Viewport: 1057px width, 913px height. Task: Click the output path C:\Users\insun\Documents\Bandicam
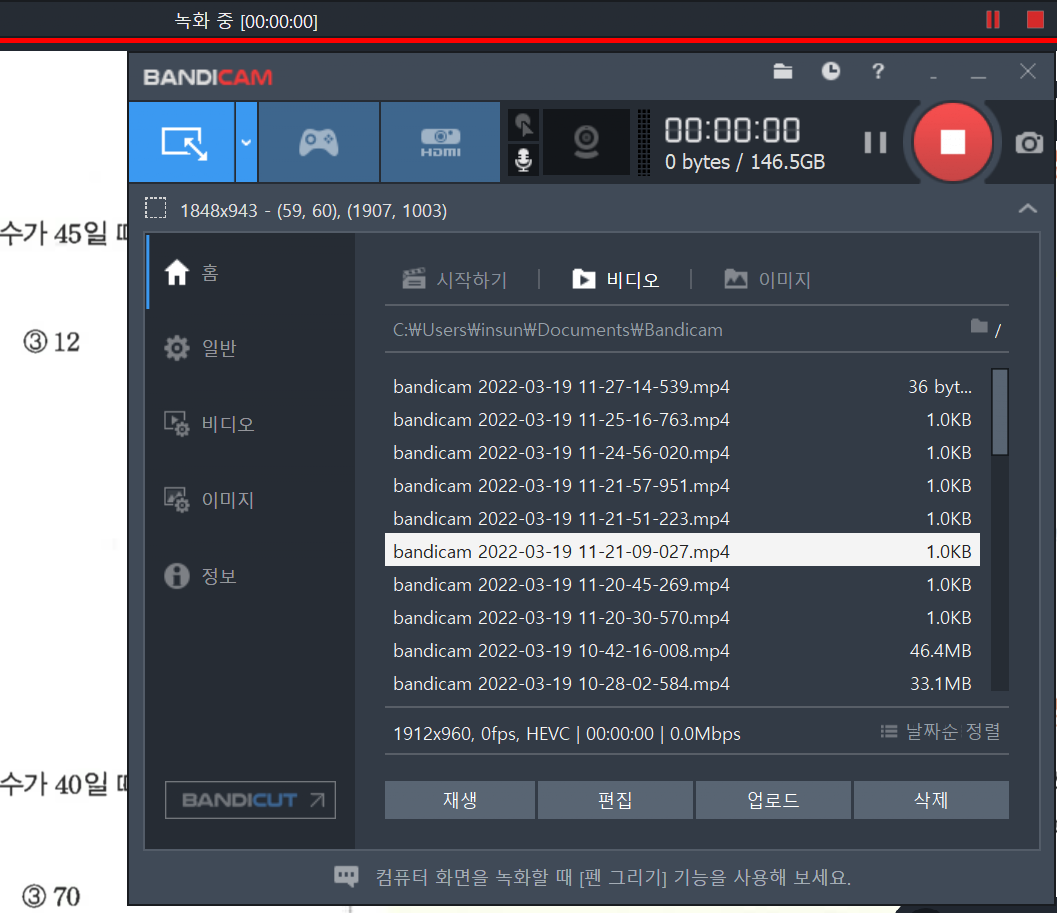(557, 330)
